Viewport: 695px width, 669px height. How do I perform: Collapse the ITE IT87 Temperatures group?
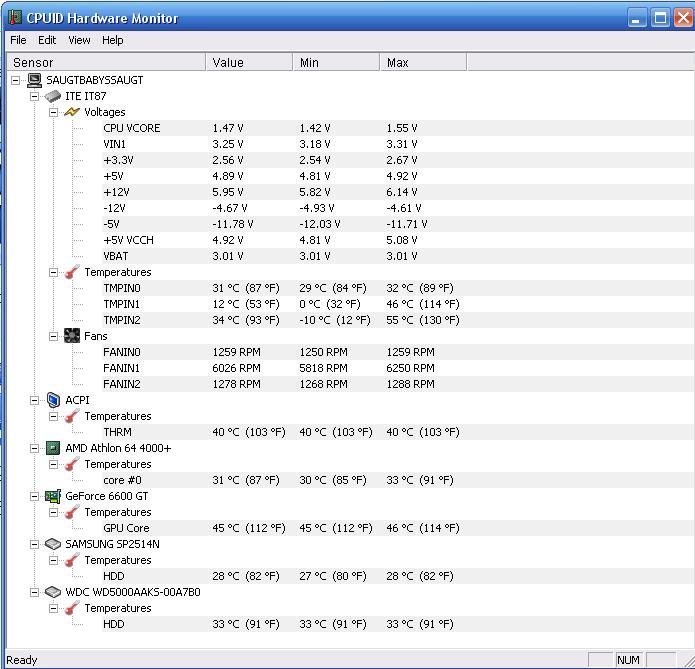point(53,272)
